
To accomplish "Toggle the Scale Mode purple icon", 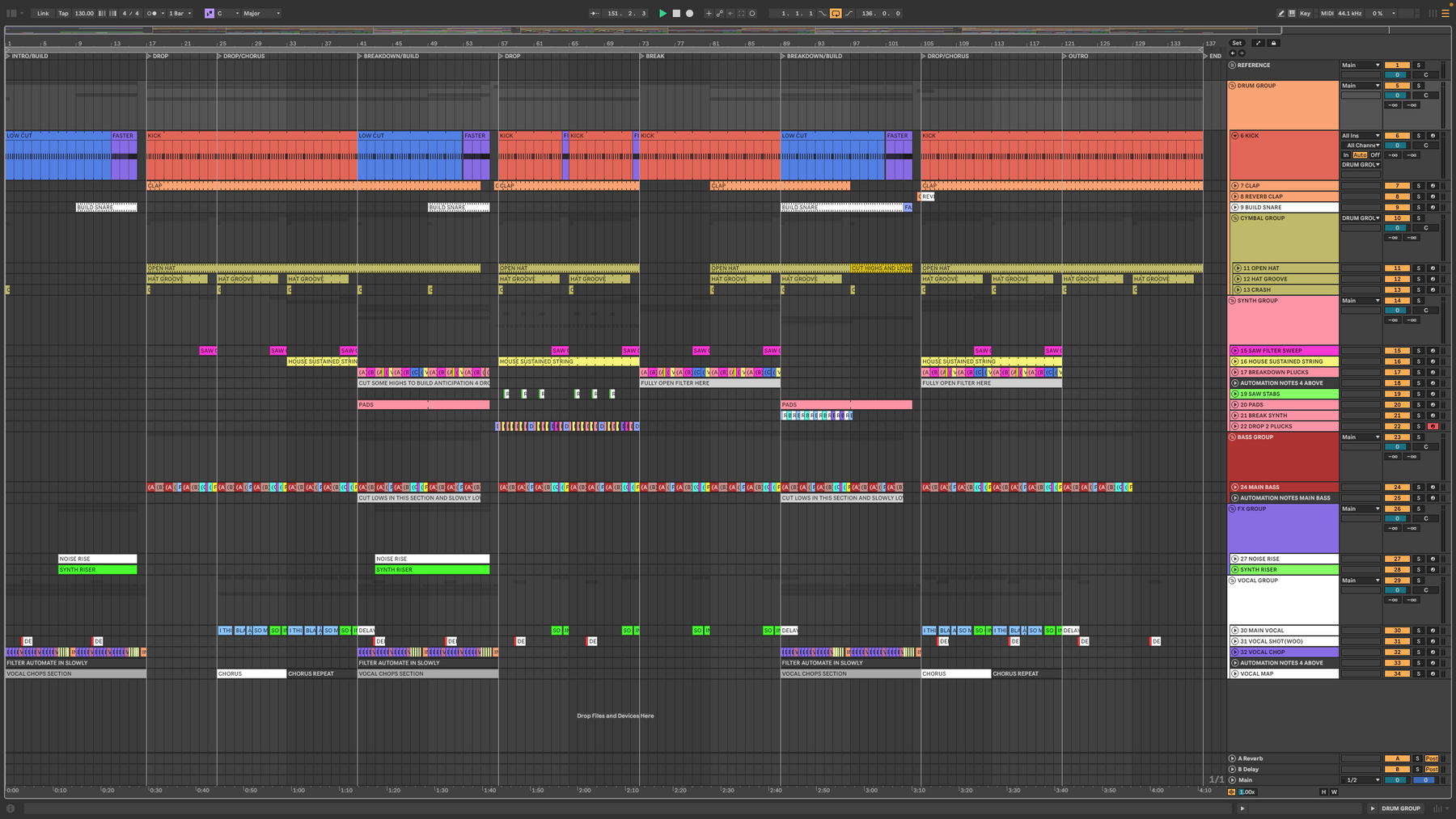I will pos(210,13).
